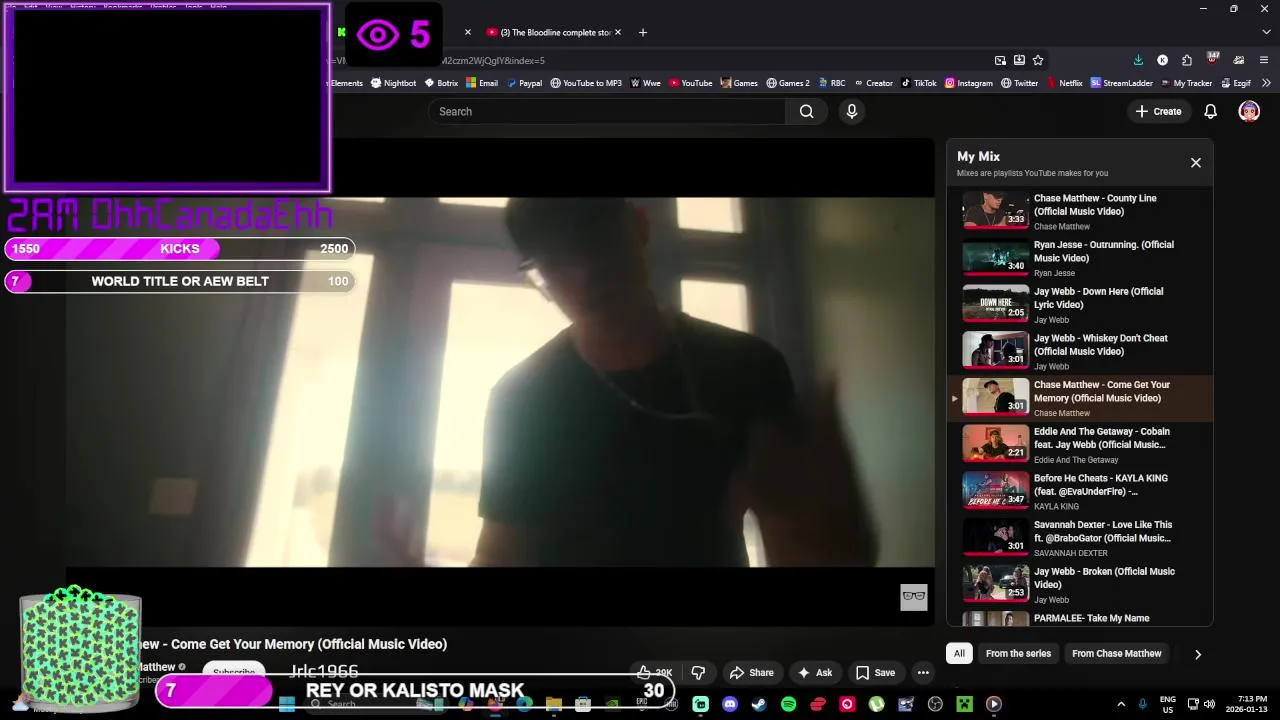Play Jay Webb Whiskey Don't Cheat video
The width and height of the screenshot is (1280, 720).
click(1079, 351)
